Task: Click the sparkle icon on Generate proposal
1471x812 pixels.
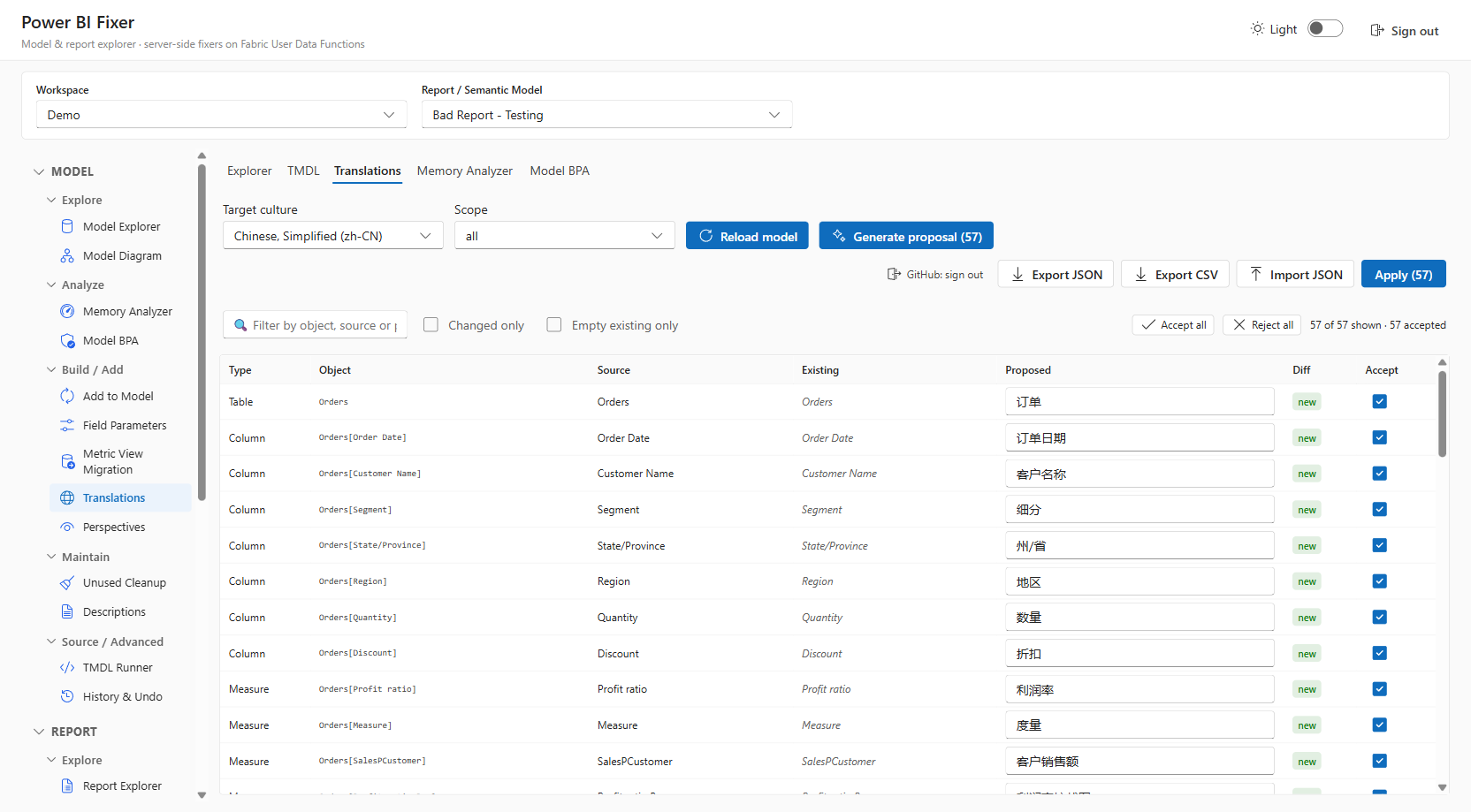Action: tap(839, 236)
